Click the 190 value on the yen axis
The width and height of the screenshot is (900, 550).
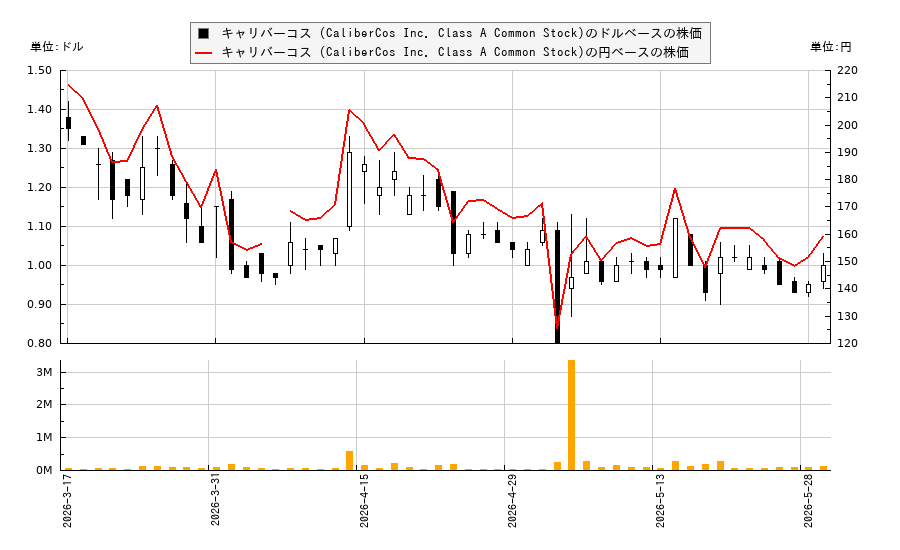tap(848, 152)
